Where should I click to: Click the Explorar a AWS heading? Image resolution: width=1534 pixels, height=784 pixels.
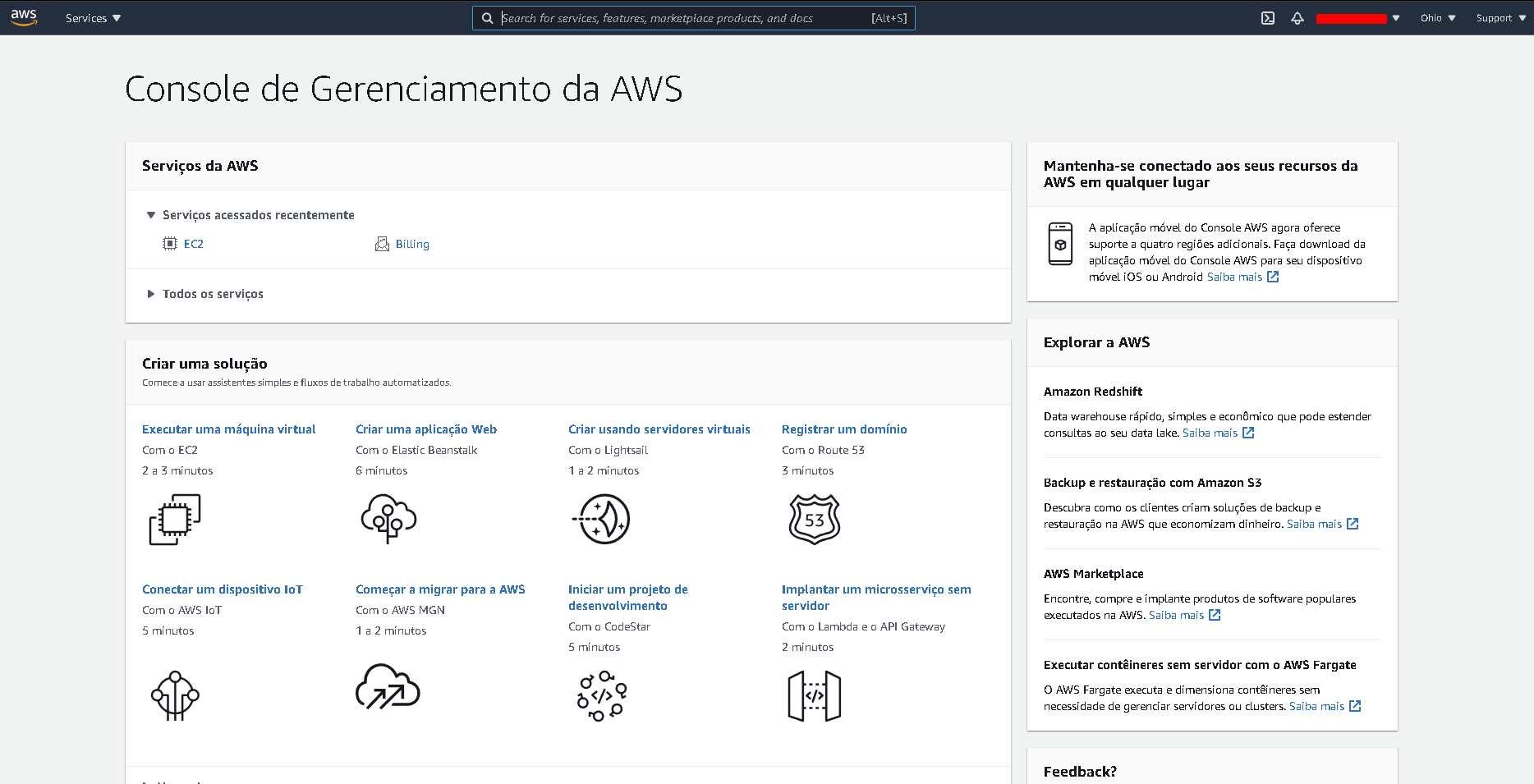tap(1096, 342)
